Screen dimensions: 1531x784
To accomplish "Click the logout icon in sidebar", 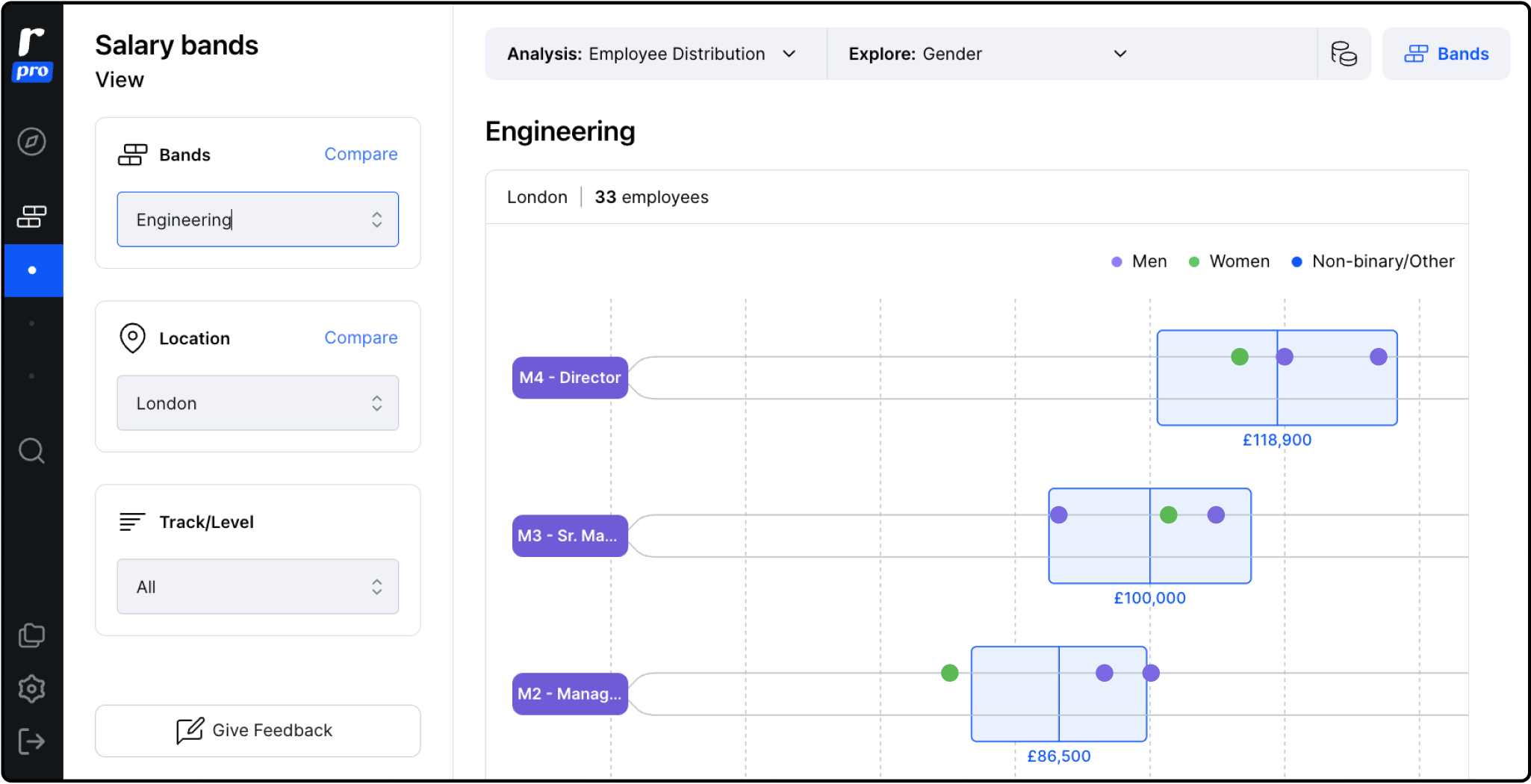I will point(31,741).
